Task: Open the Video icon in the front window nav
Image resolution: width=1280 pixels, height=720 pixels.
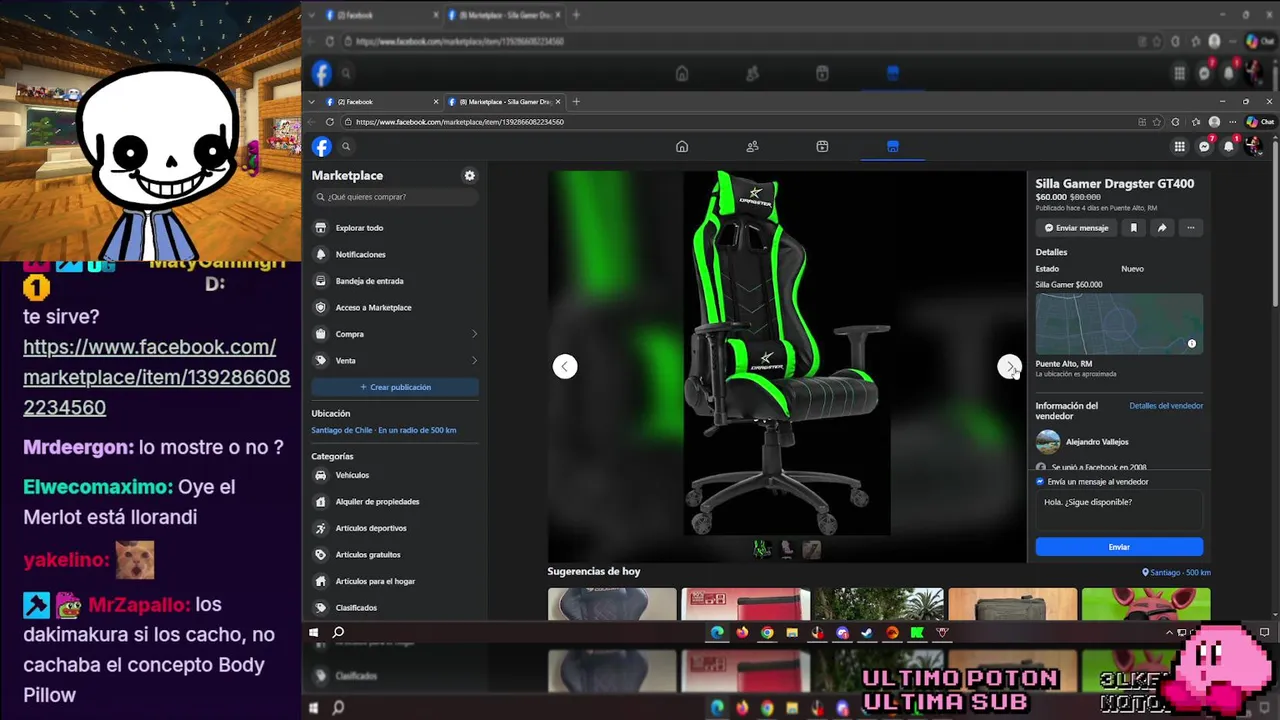Action: click(822, 147)
